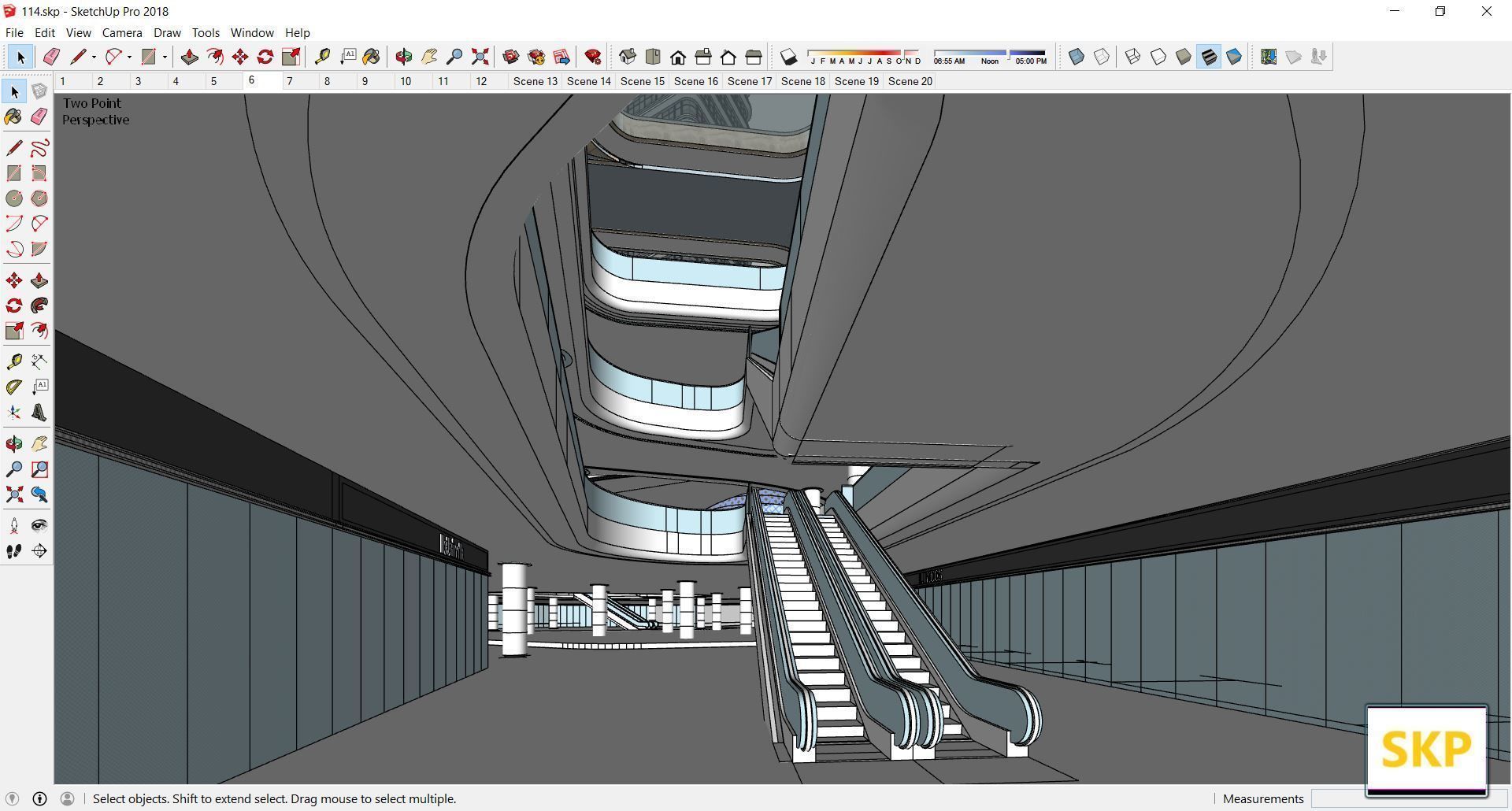Choose the Walk footprints tool
Image resolution: width=1512 pixels, height=811 pixels.
[x=14, y=551]
